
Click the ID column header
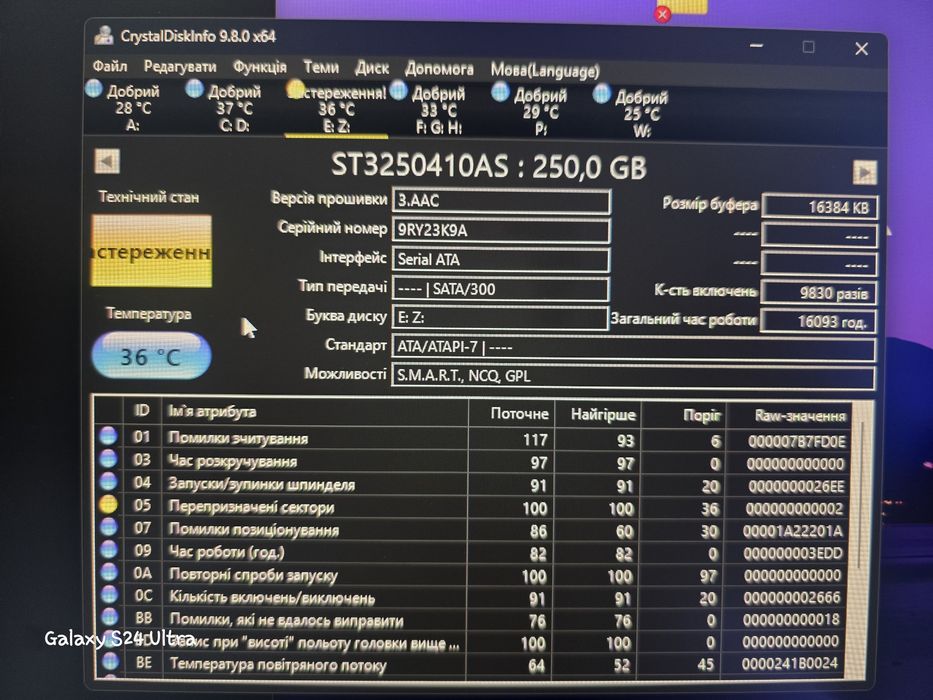click(x=142, y=411)
